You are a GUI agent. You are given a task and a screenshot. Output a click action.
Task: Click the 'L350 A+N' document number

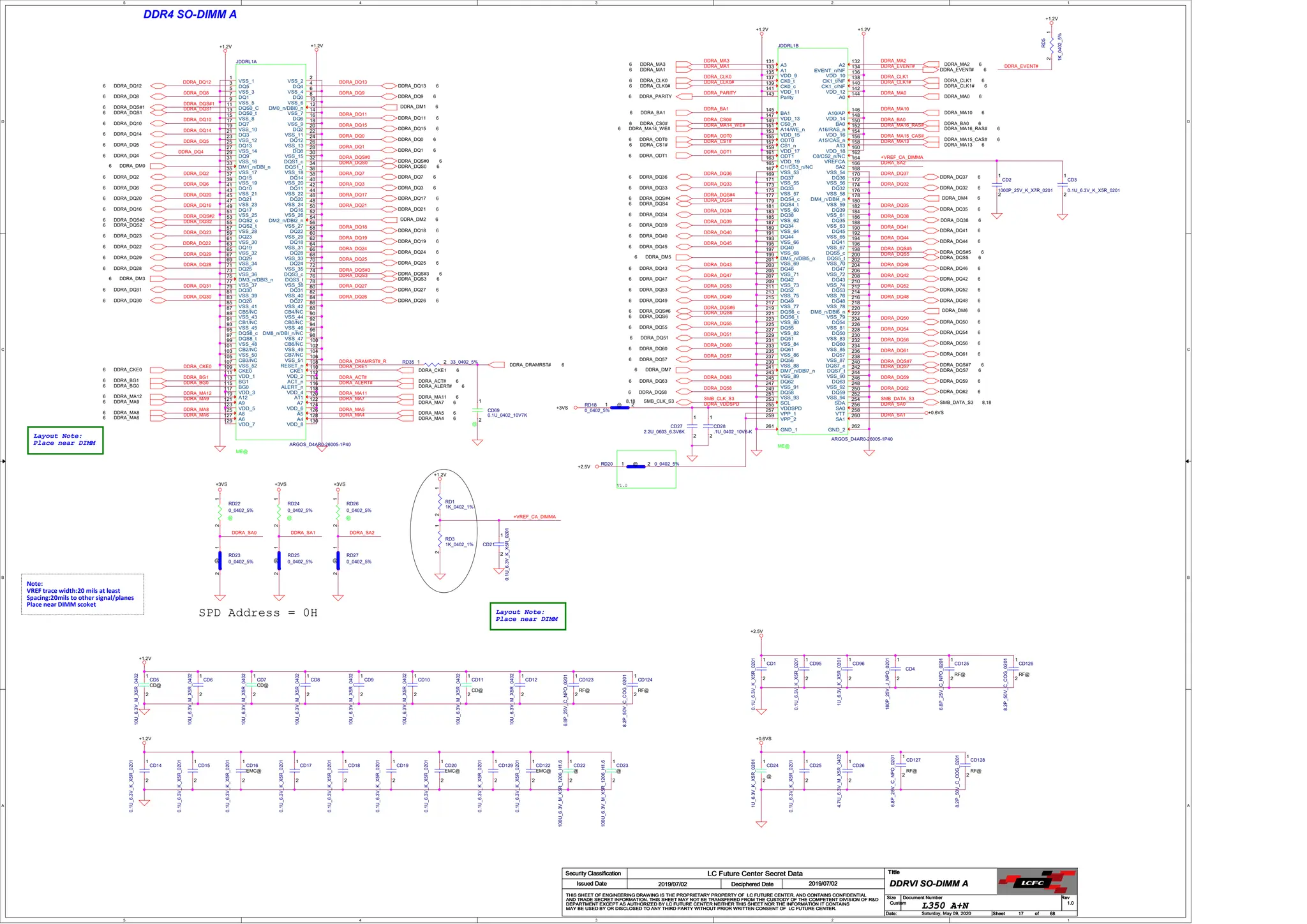pyautogui.click(x=945, y=905)
